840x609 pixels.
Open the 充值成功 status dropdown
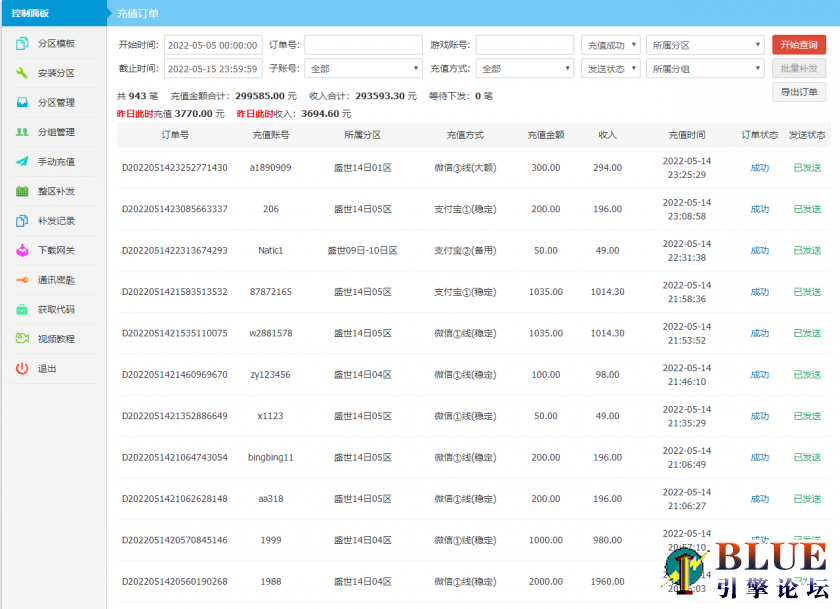click(610, 45)
